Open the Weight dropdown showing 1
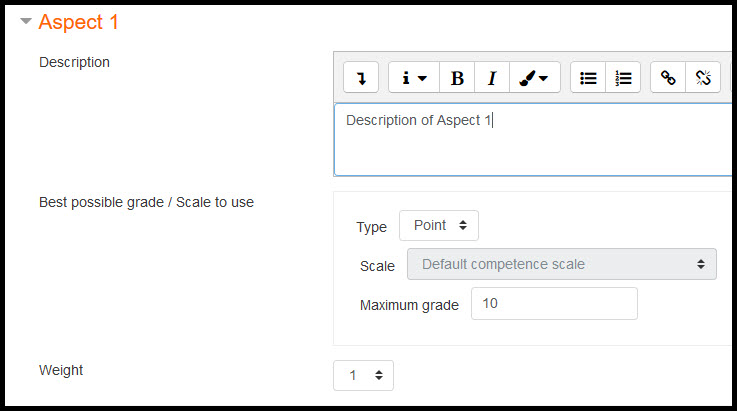Image resolution: width=737 pixels, height=411 pixels. click(363, 375)
